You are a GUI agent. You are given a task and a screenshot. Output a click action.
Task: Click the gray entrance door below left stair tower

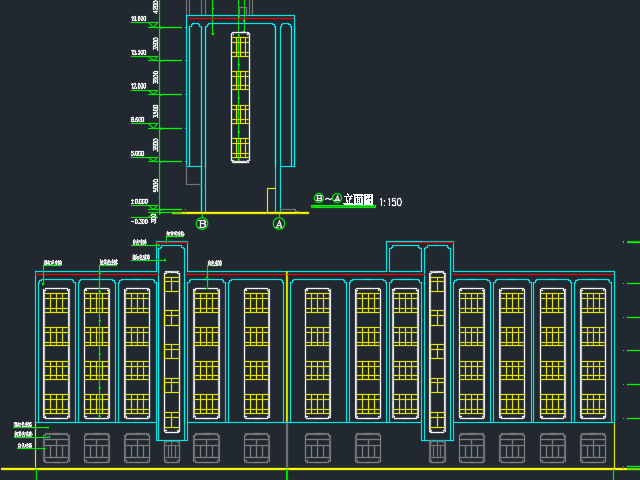(171, 453)
